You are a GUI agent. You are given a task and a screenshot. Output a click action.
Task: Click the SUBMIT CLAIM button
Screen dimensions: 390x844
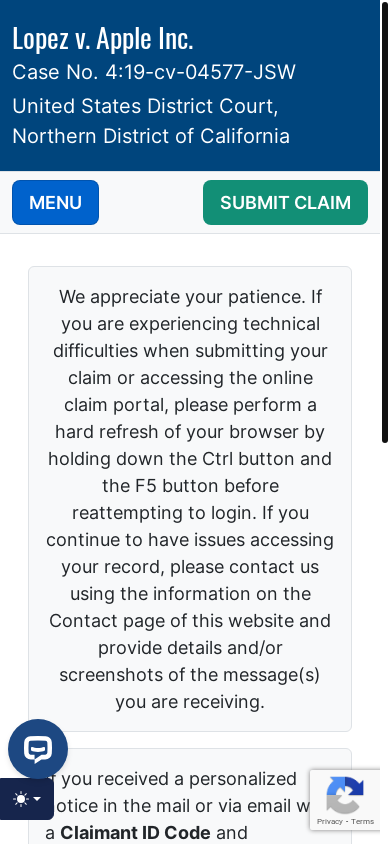click(x=285, y=202)
